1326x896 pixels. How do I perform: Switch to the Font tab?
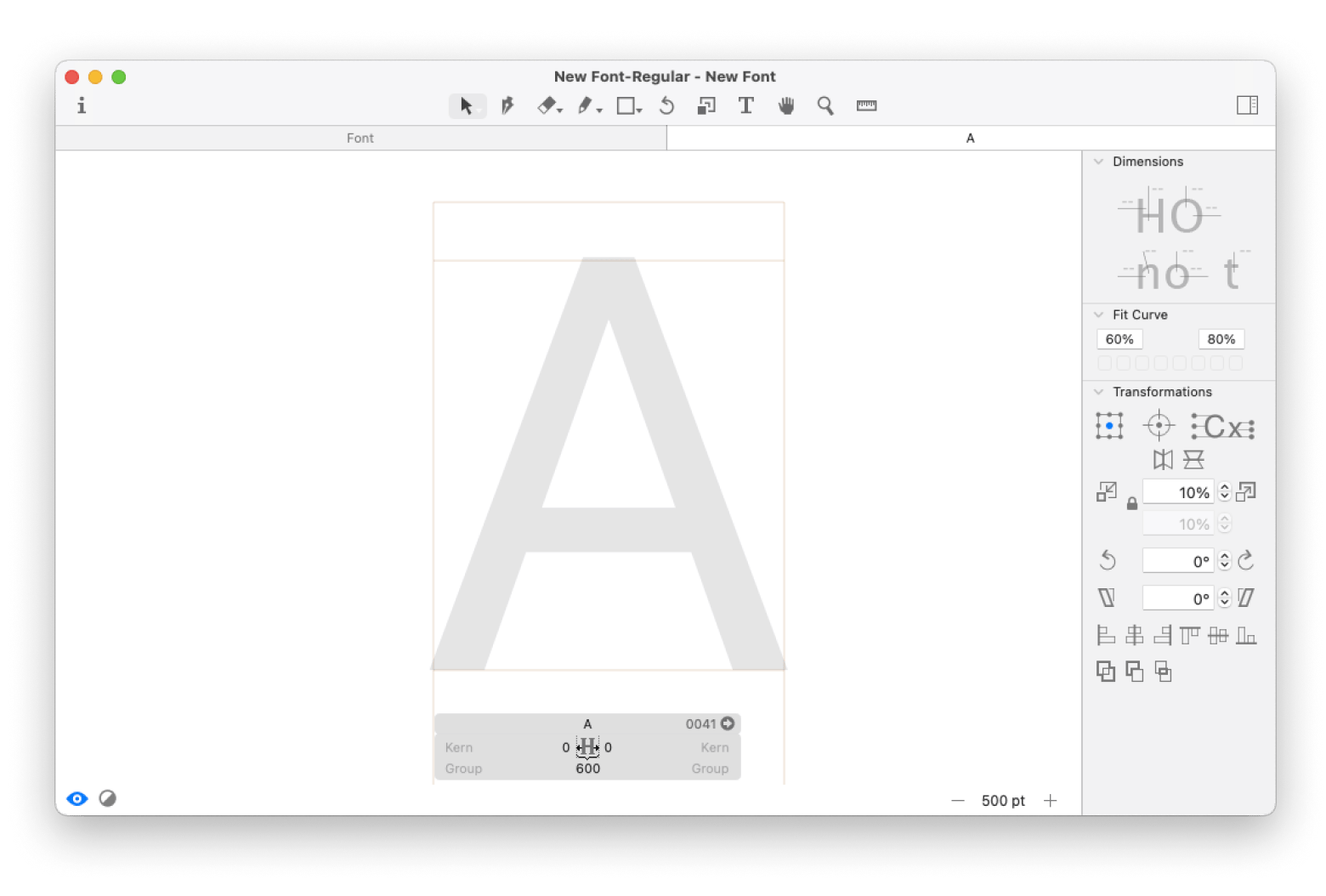coord(360,138)
